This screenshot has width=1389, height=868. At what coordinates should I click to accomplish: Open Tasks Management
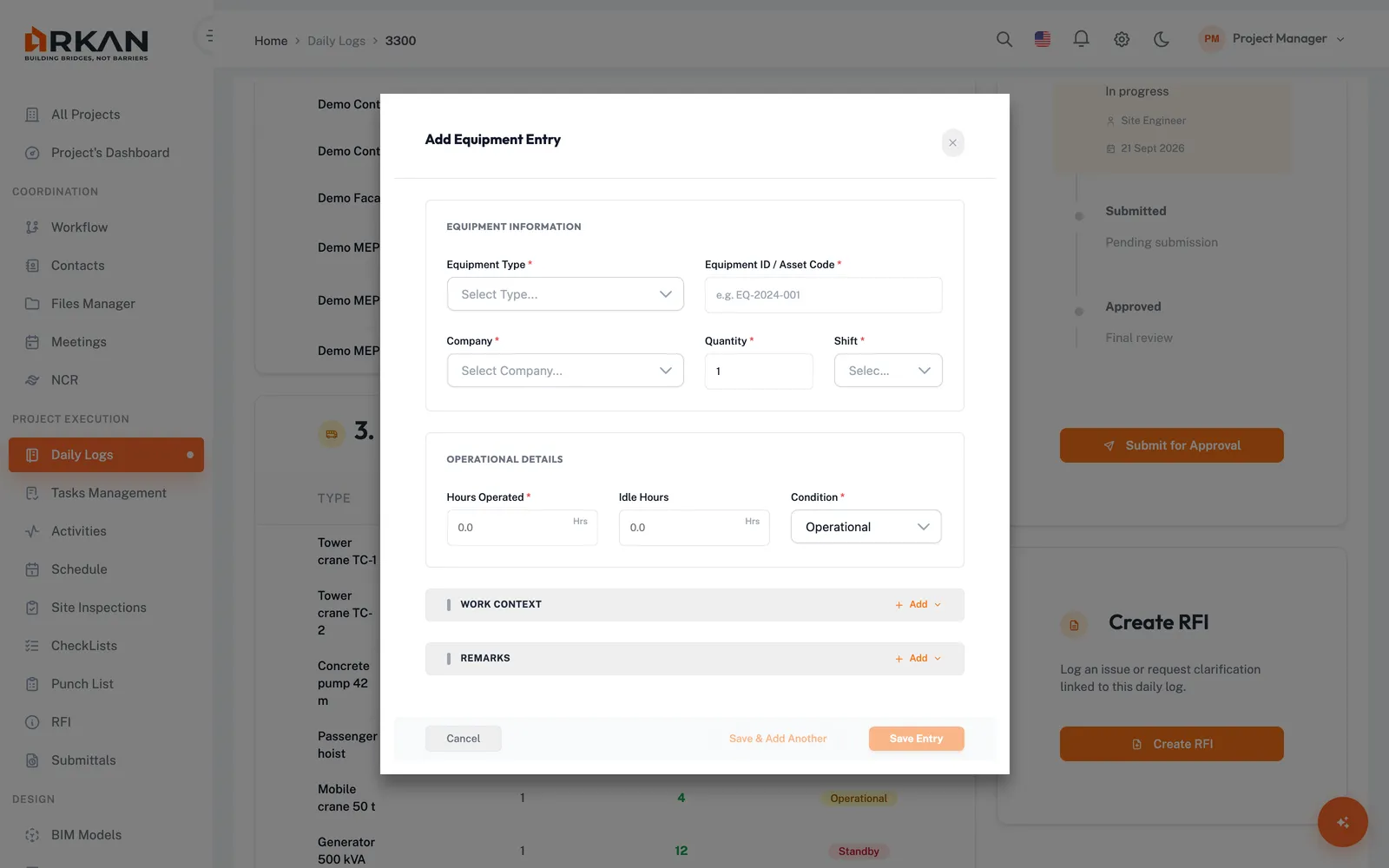point(106,493)
